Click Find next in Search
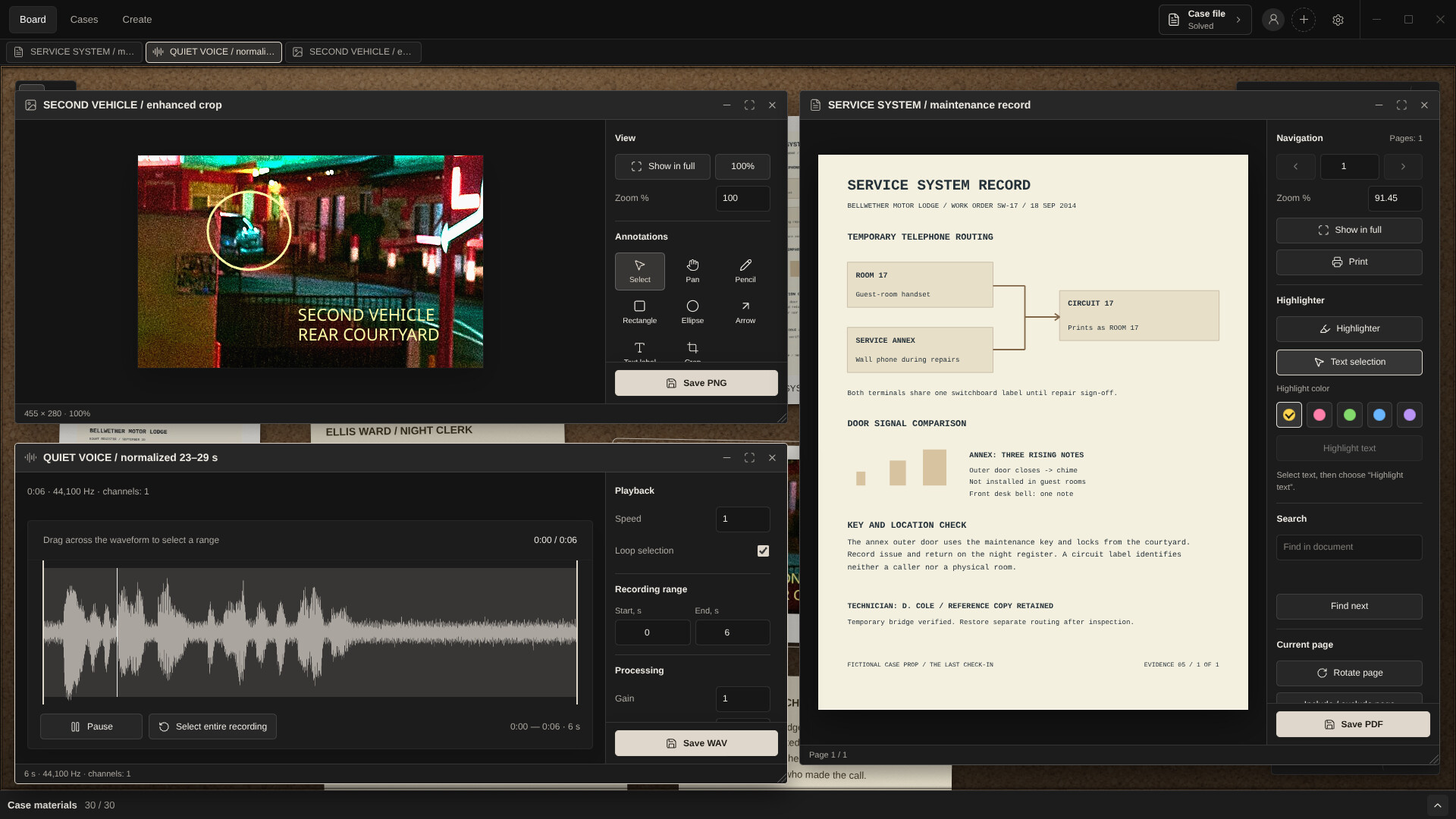1456x819 pixels. [1349, 607]
